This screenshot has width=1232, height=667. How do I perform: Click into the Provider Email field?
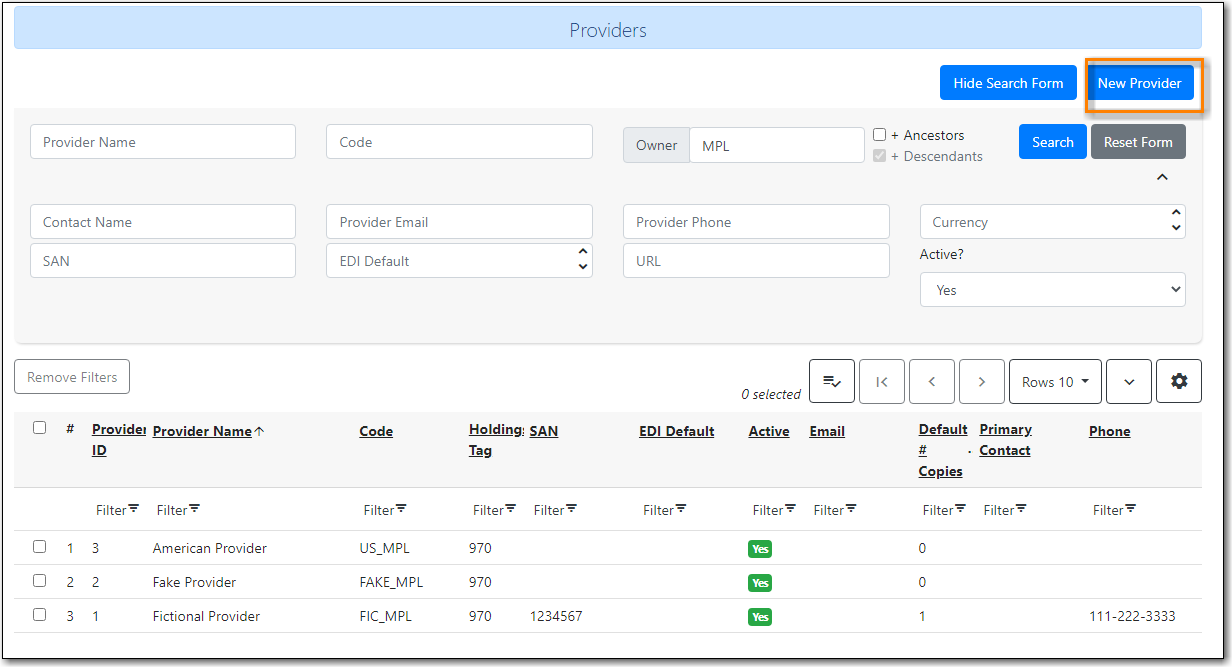click(x=459, y=222)
